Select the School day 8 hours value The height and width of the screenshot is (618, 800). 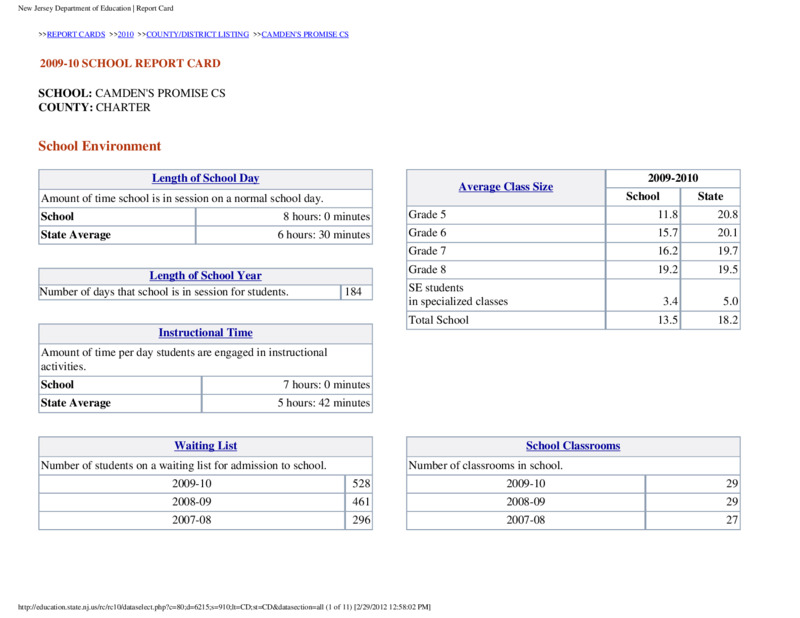click(x=284, y=216)
